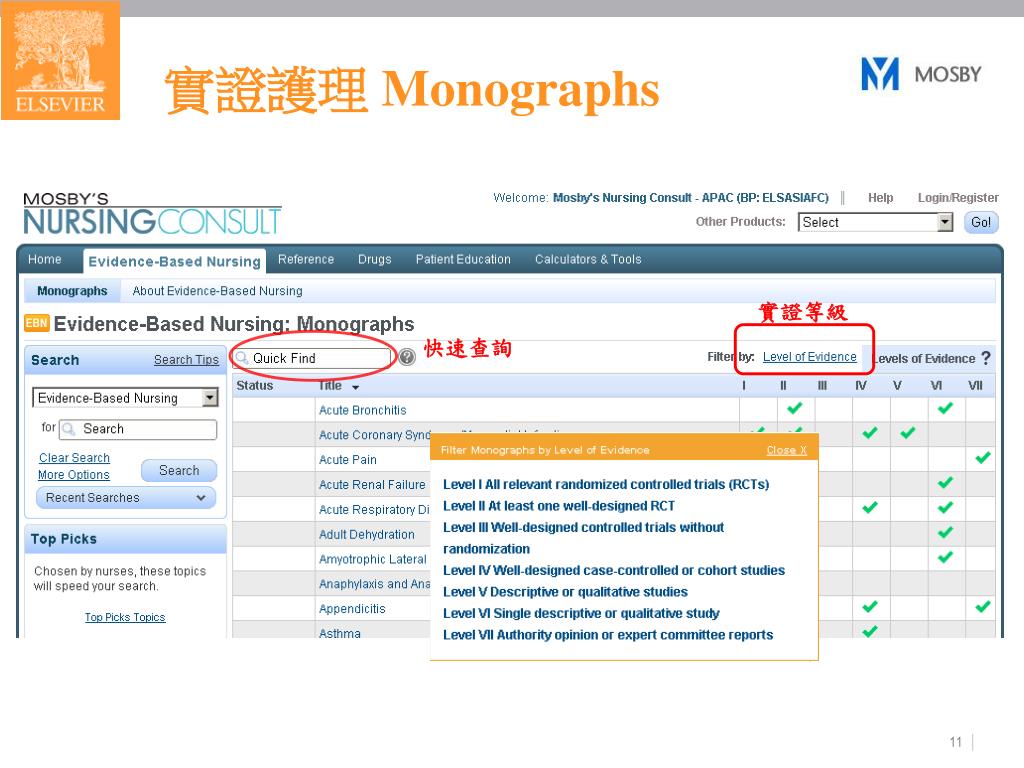Filter by Level II well-designed RCT

(558, 505)
